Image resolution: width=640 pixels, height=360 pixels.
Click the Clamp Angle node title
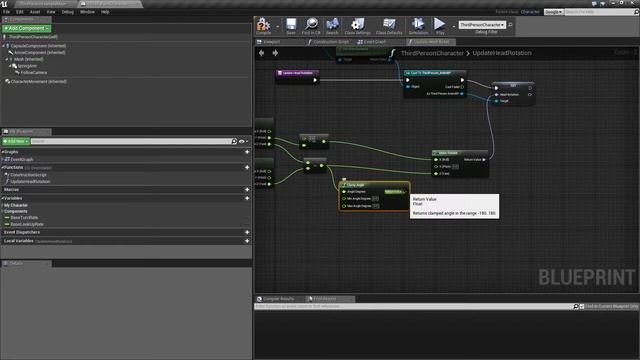(x=355, y=185)
